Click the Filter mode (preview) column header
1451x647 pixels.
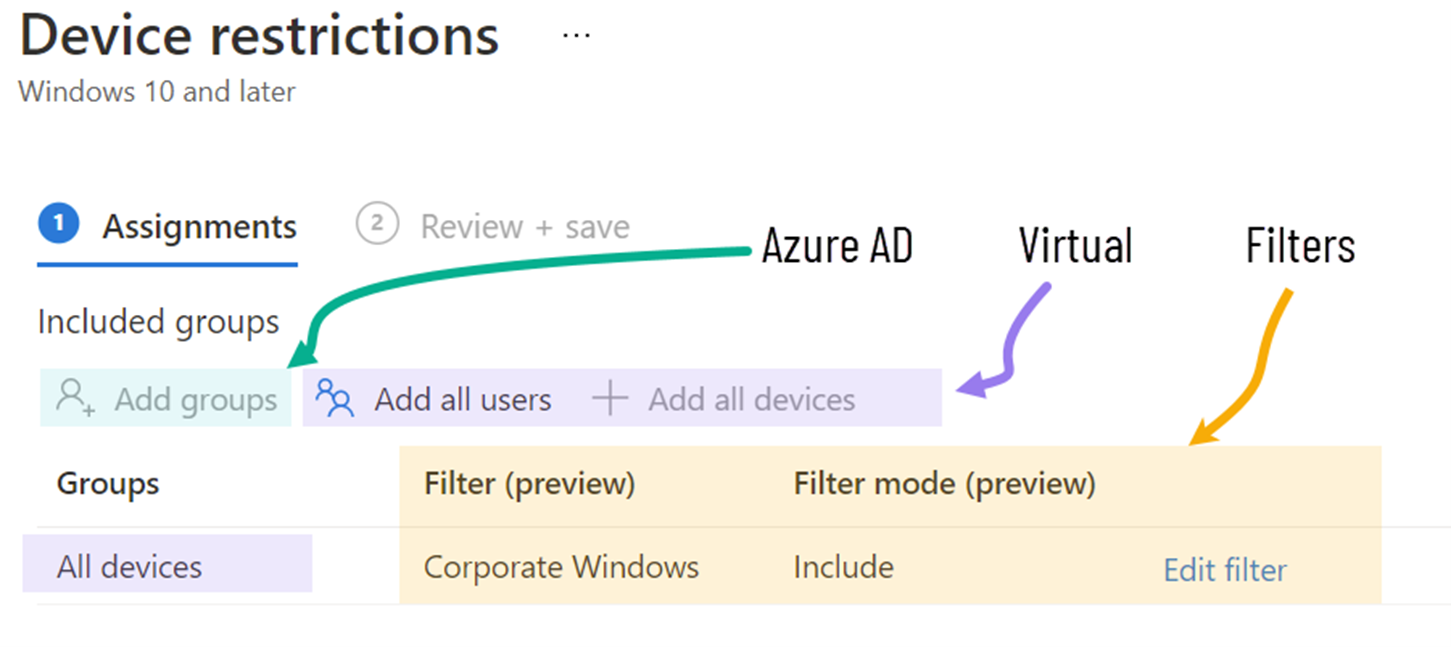click(945, 484)
